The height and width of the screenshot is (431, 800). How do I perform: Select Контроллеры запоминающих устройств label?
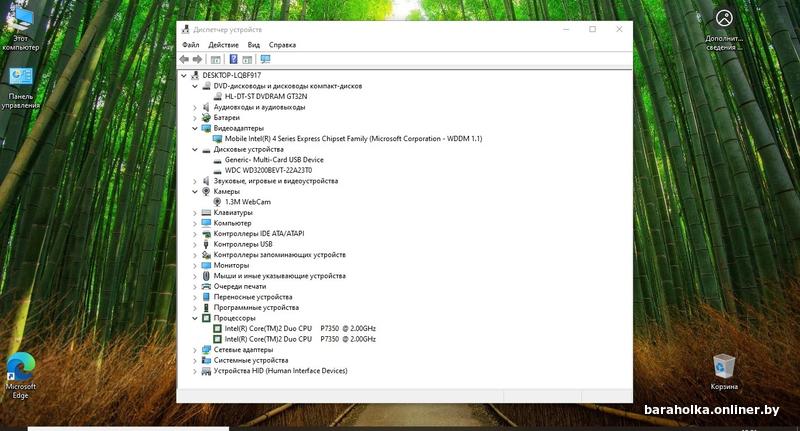click(279, 255)
